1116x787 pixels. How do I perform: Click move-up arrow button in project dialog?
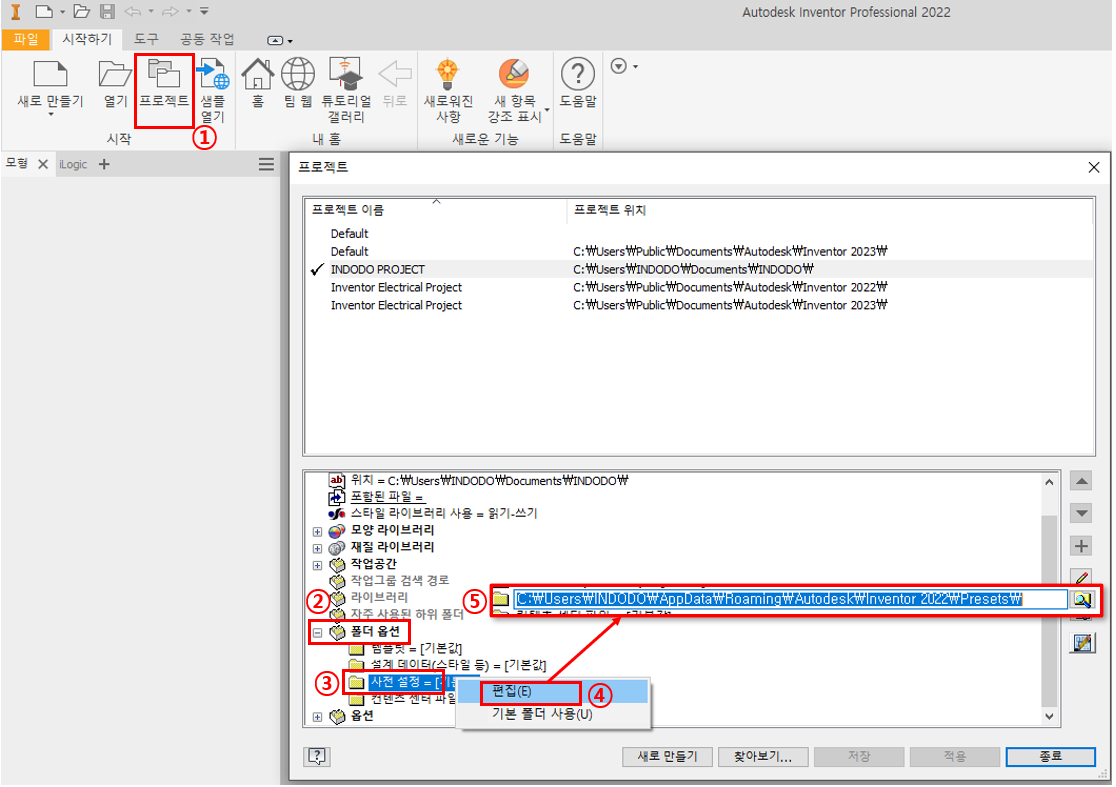1081,482
